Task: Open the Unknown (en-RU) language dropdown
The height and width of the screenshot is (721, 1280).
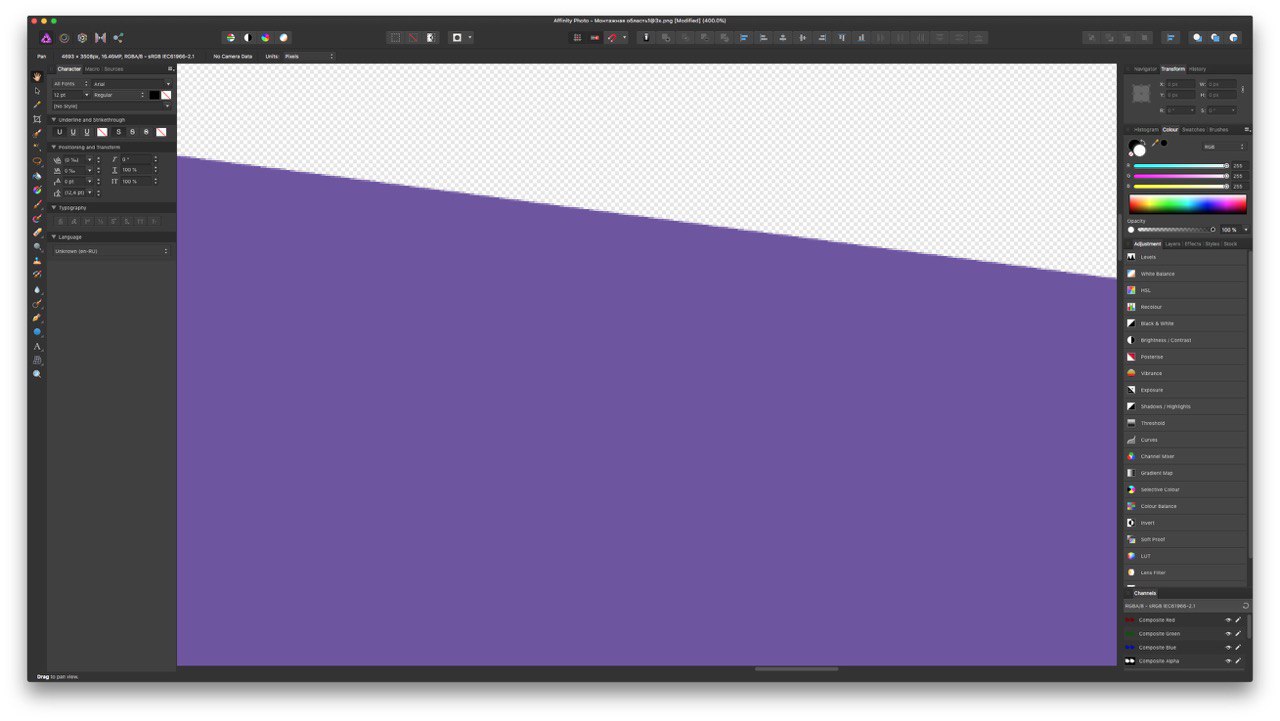Action: (x=111, y=251)
